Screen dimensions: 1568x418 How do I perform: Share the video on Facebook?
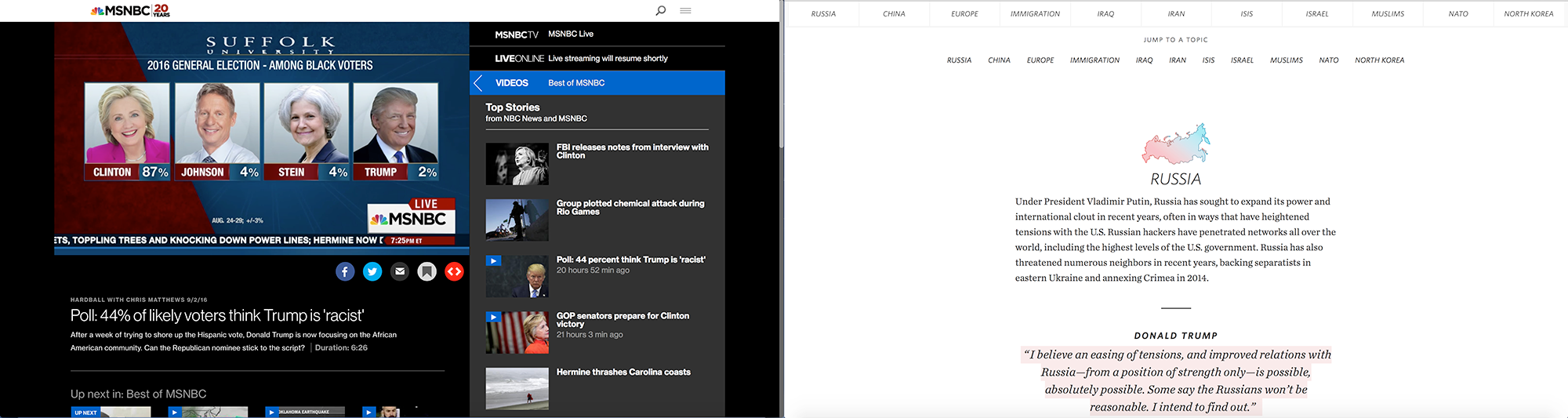[345, 271]
